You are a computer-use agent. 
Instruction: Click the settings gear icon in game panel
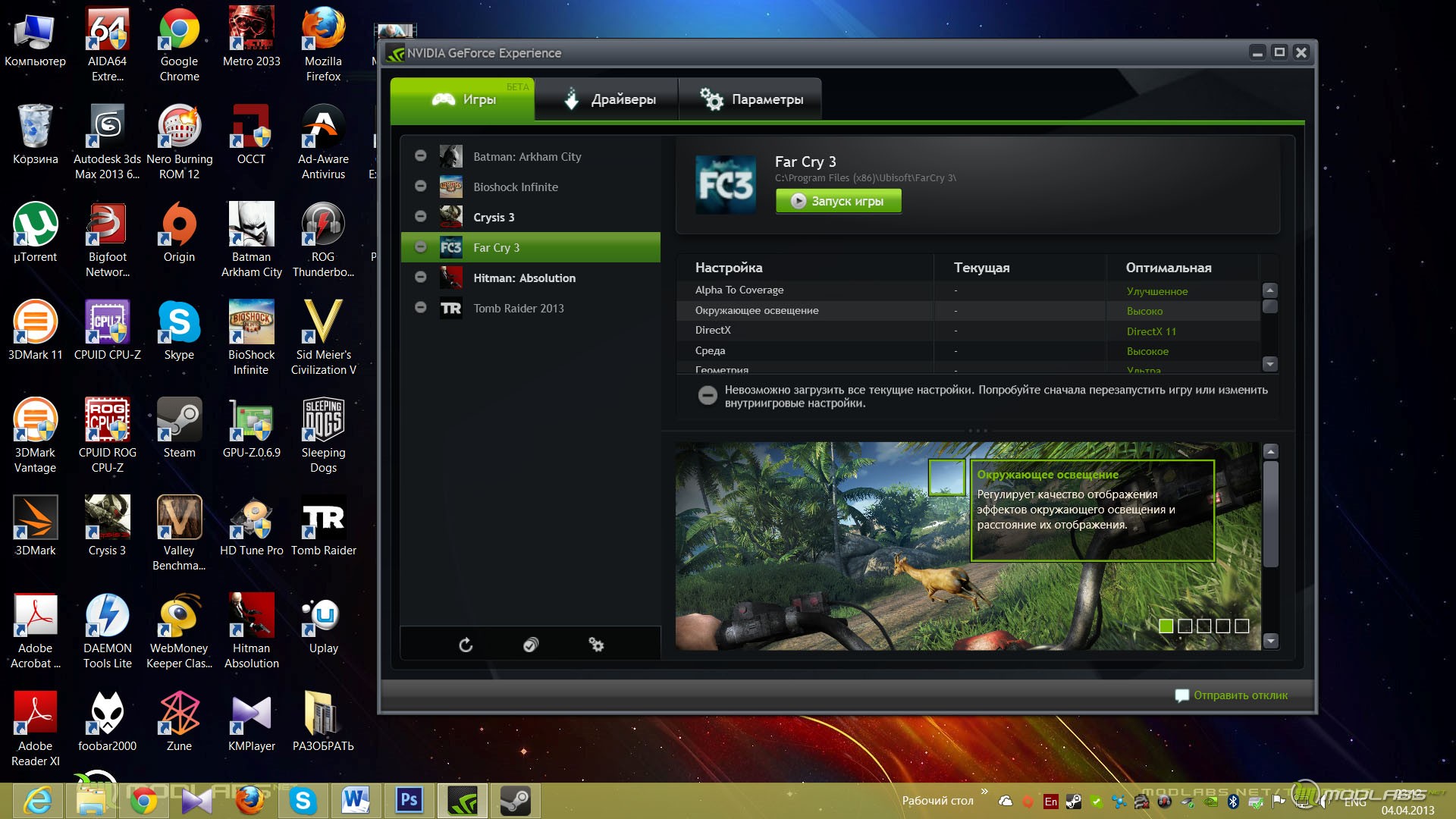(596, 644)
